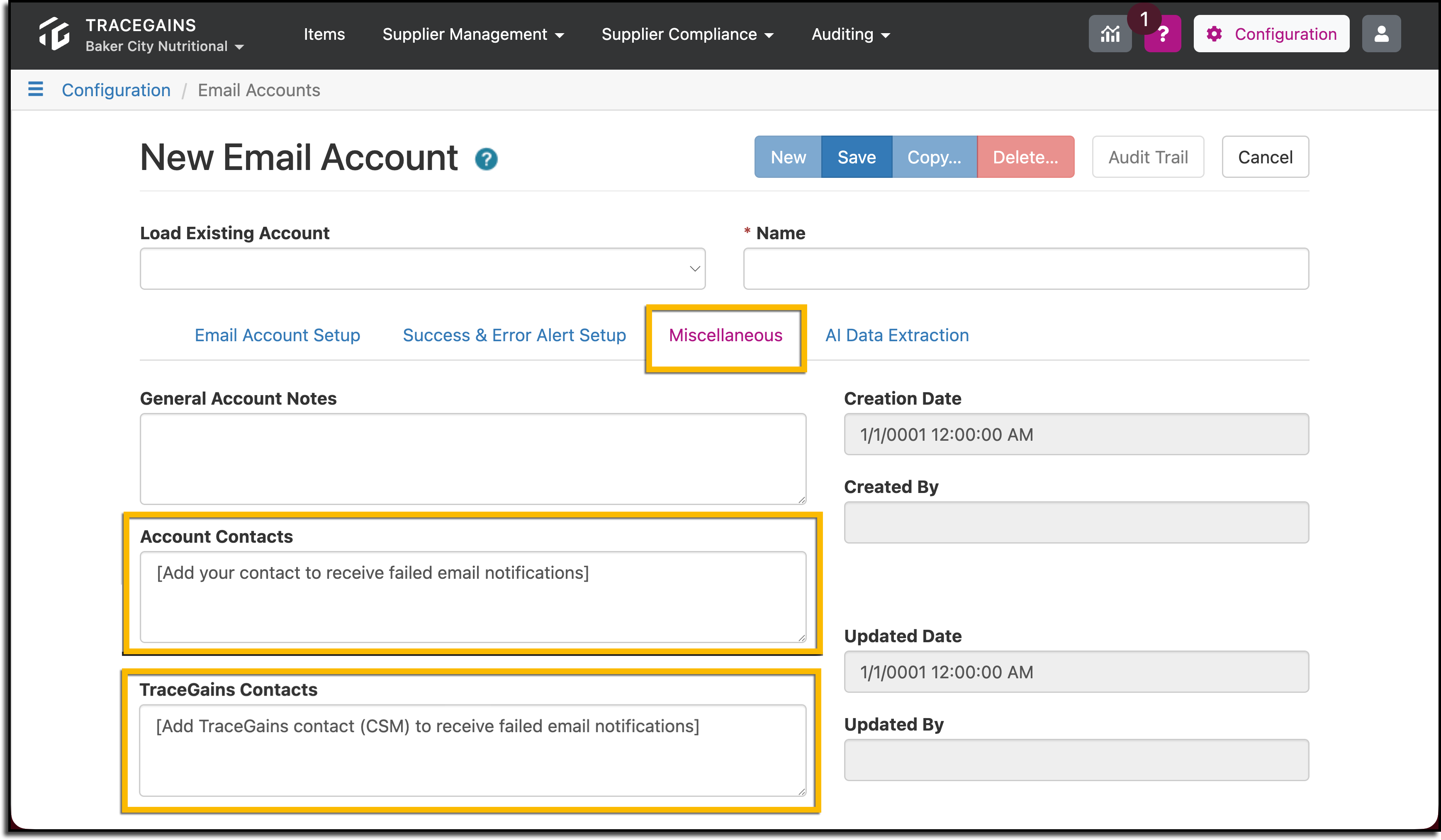Click the Account Contacts text area
Viewport: 1441px width, 840px height.
[x=473, y=597]
